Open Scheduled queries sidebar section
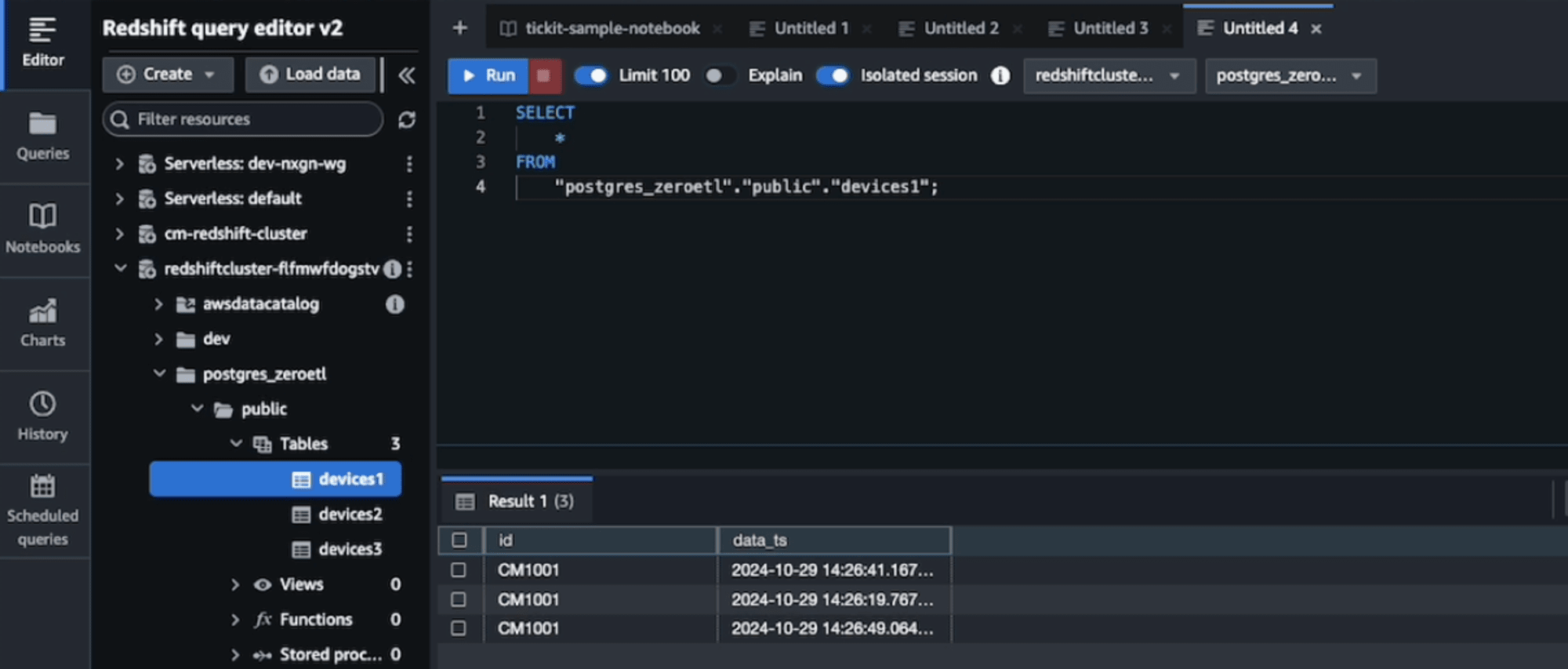The height and width of the screenshot is (669, 1568). pos(43,511)
